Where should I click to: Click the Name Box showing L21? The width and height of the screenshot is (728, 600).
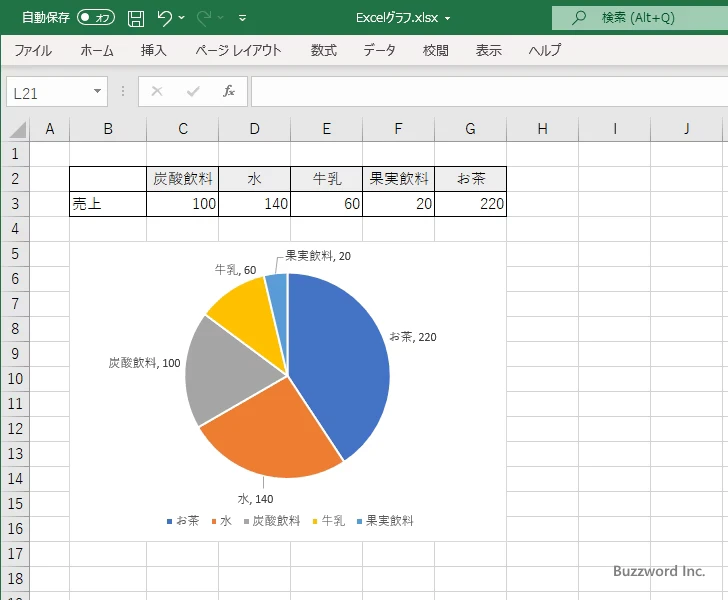(48, 92)
